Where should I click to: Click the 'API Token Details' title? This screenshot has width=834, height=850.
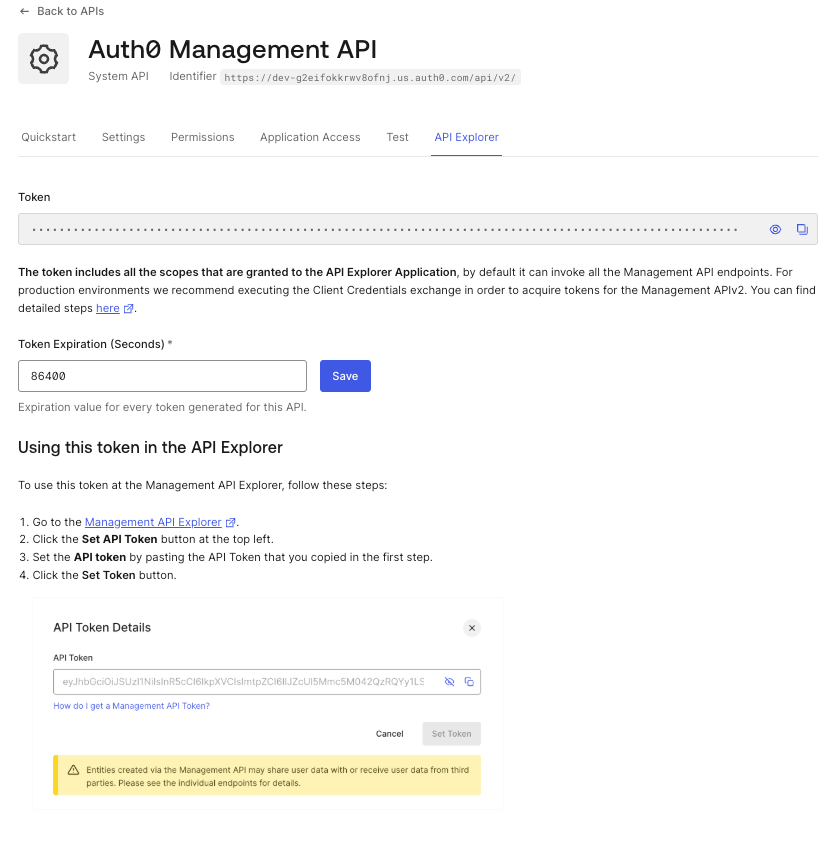coord(102,628)
